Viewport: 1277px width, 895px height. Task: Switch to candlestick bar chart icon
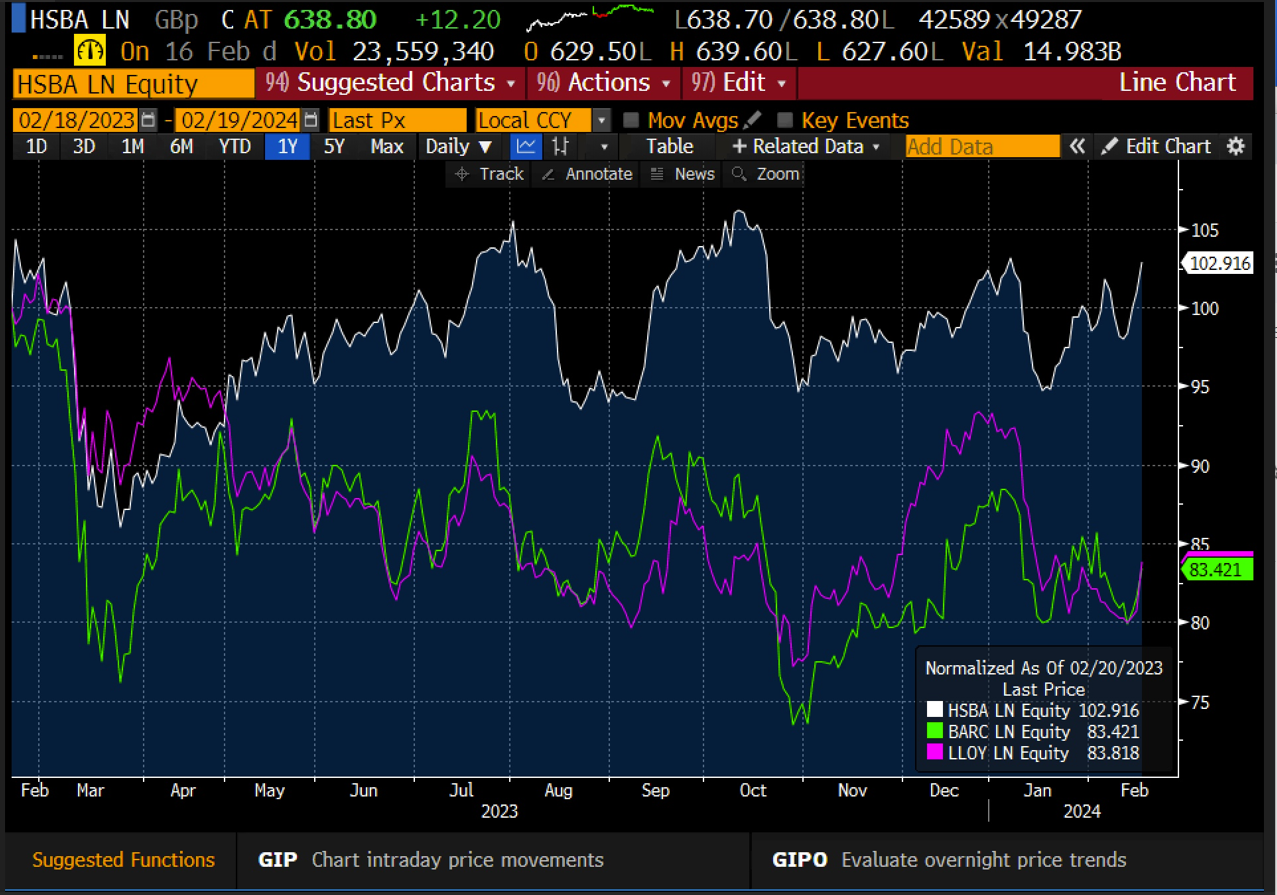pyautogui.click(x=561, y=147)
